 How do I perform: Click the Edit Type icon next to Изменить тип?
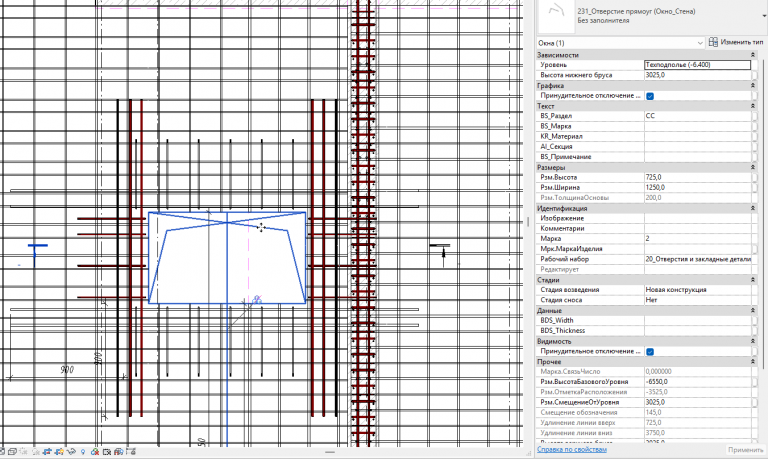click(713, 42)
